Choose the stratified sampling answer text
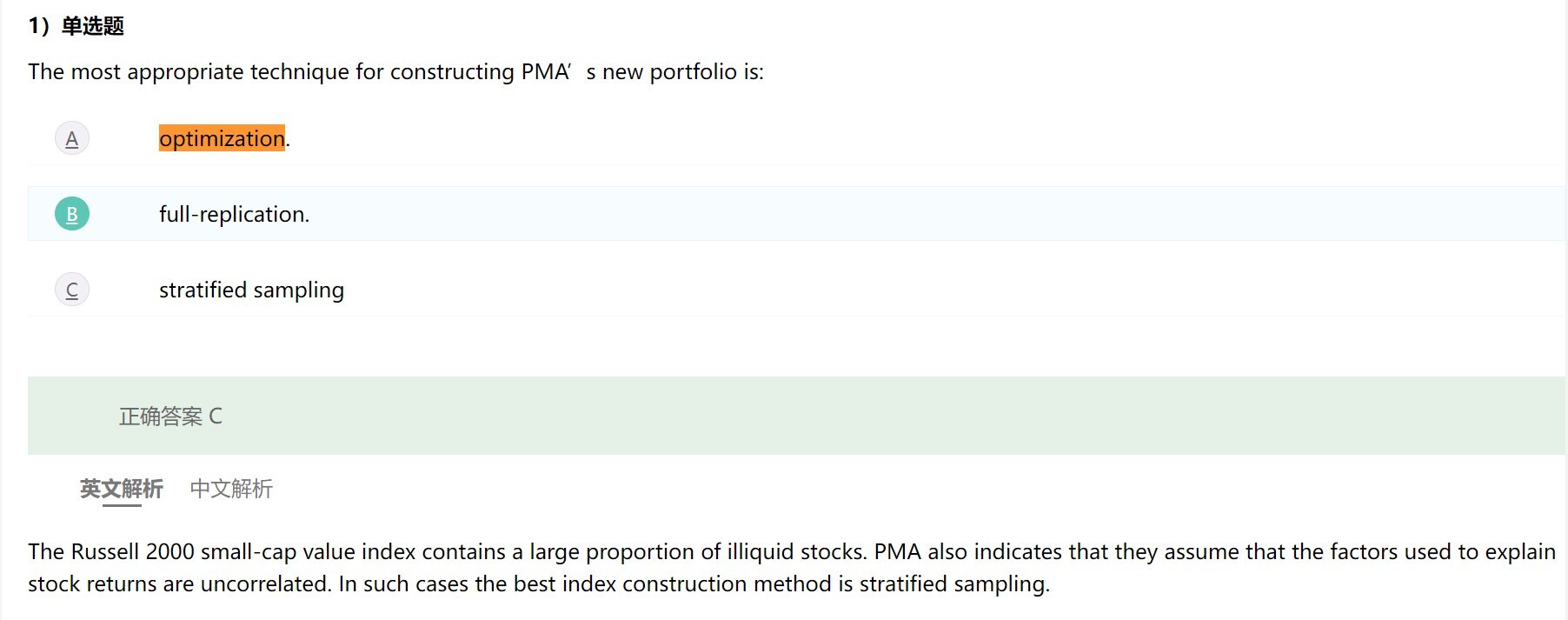Image resolution: width=1568 pixels, height=620 pixels. pos(251,290)
